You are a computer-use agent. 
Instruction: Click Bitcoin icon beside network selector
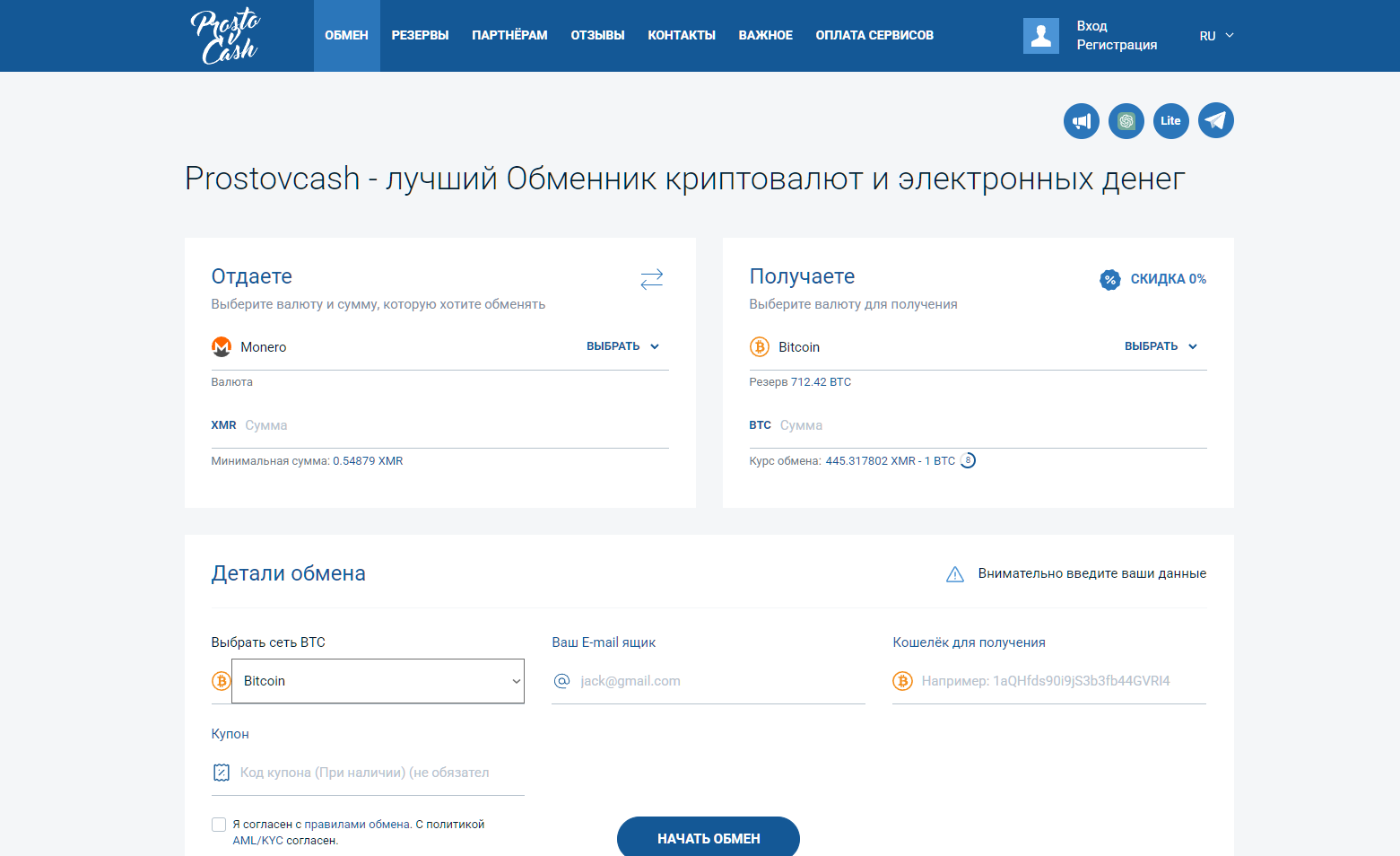(x=222, y=681)
